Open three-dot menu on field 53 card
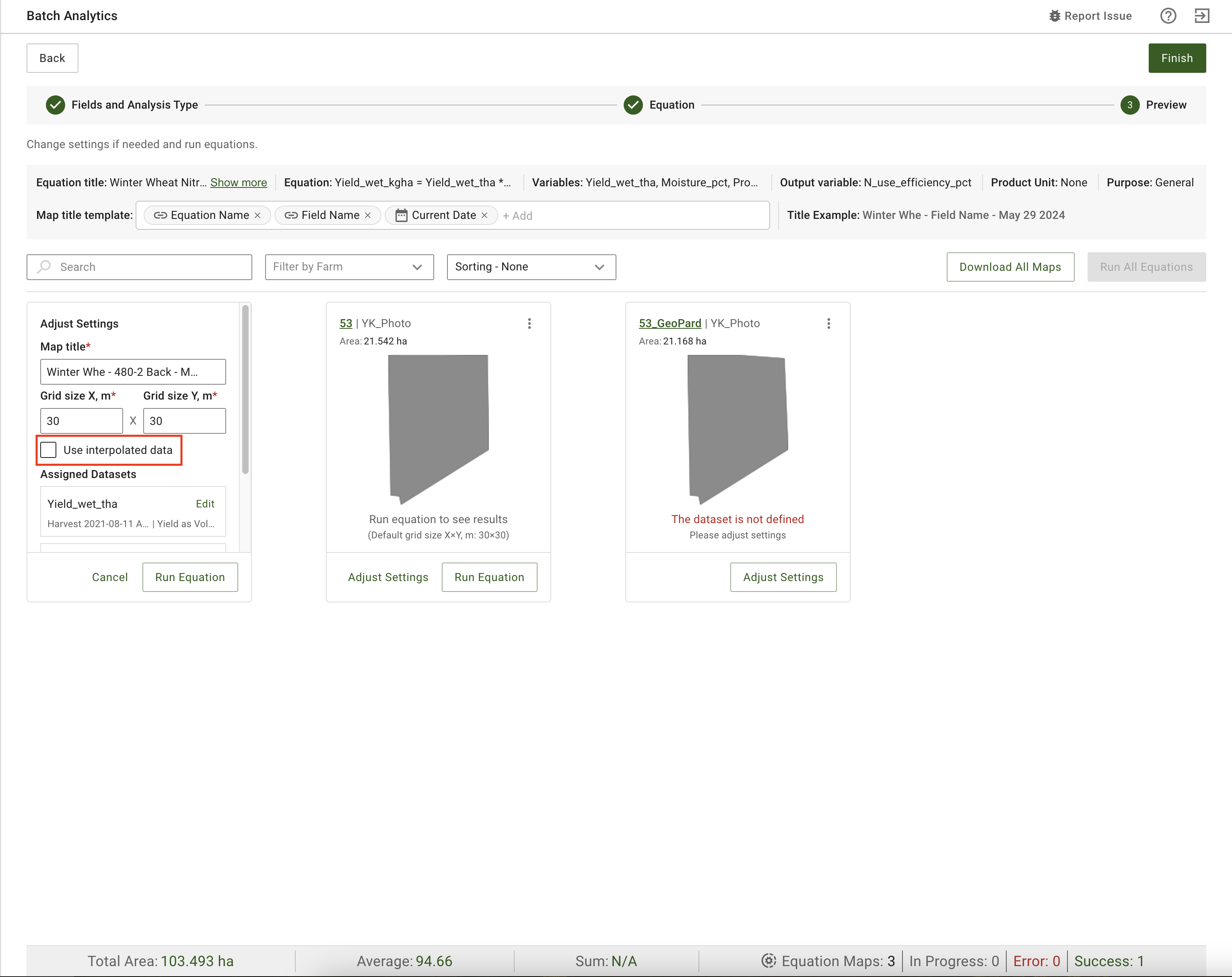The height and width of the screenshot is (977, 1232). click(x=529, y=324)
